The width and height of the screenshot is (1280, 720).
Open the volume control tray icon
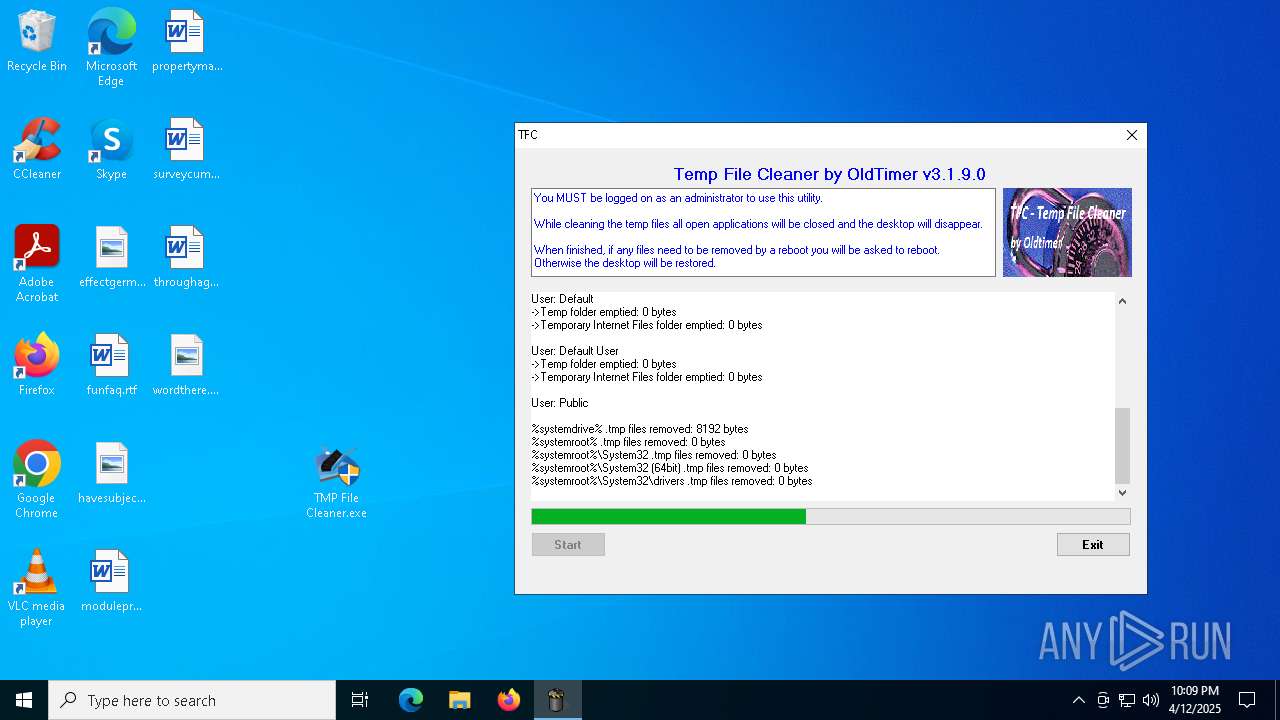(1151, 700)
